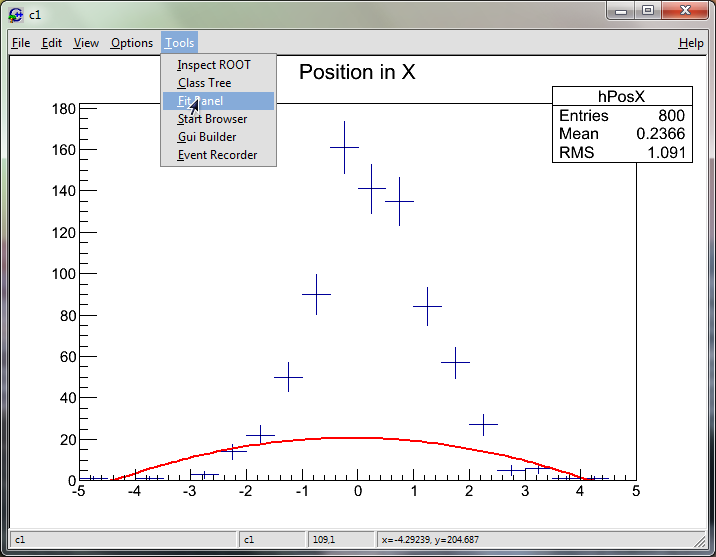Collapse the open Tools menu

(180, 43)
